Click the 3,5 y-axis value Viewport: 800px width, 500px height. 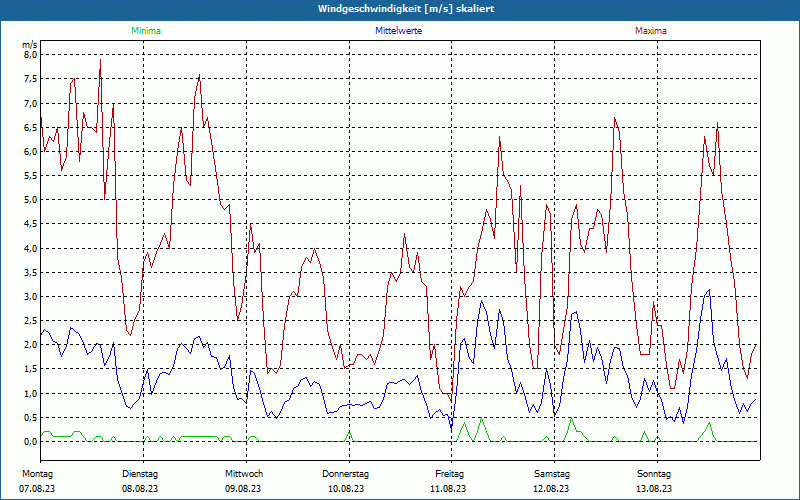click(31, 272)
